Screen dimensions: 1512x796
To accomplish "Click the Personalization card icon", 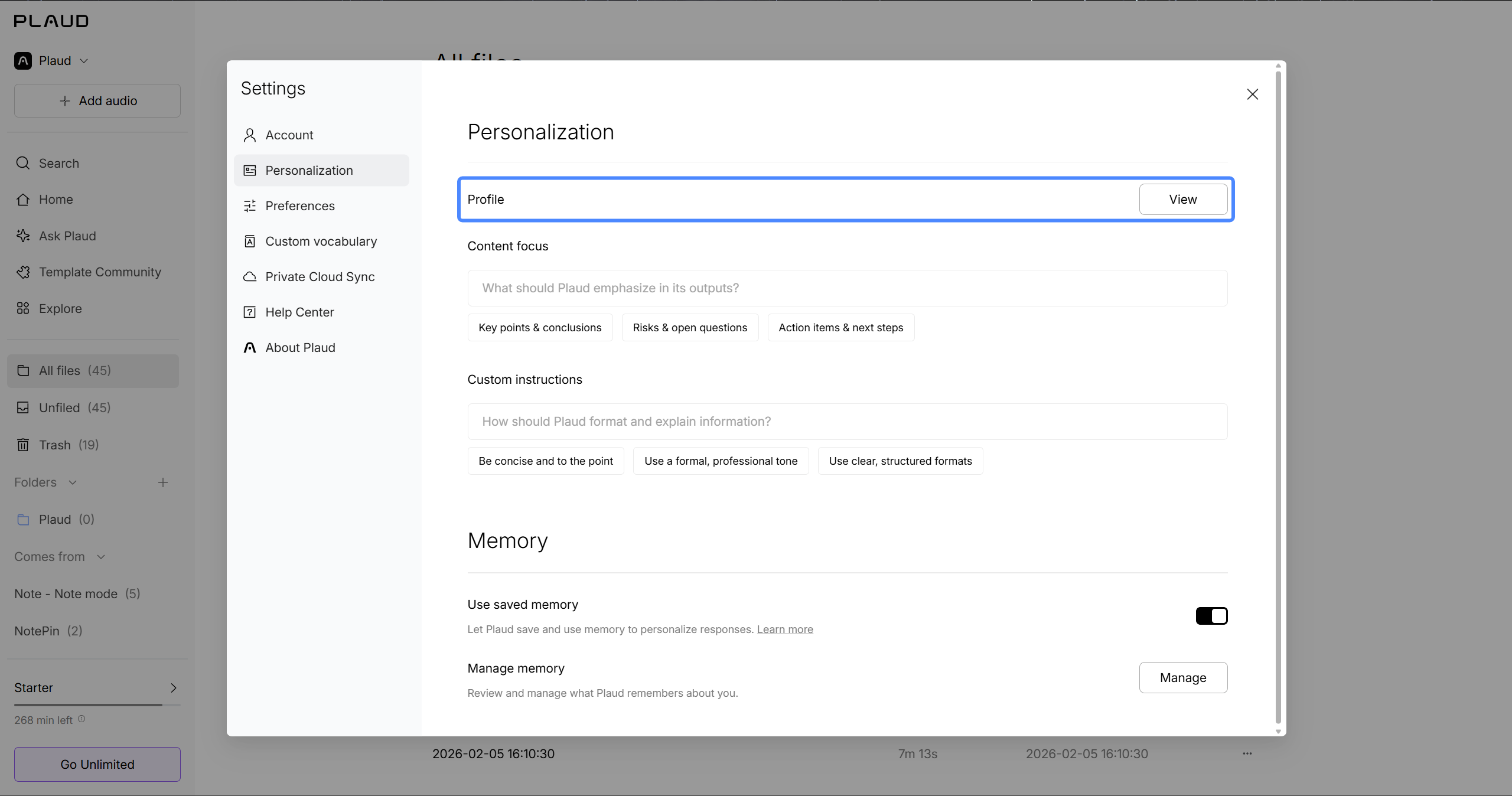I will point(250,171).
